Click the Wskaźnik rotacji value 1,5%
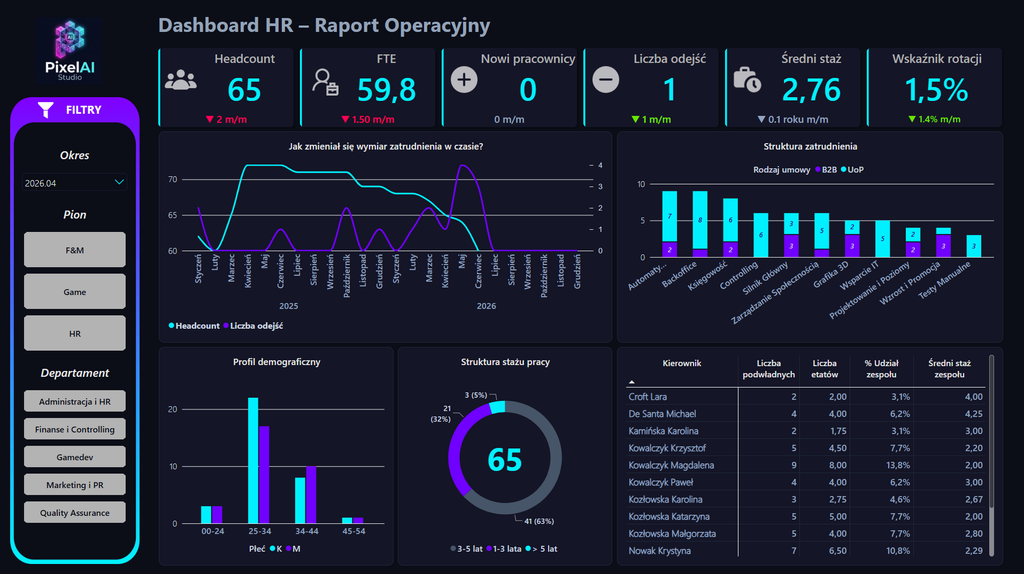This screenshot has width=1024, height=574. [x=936, y=89]
